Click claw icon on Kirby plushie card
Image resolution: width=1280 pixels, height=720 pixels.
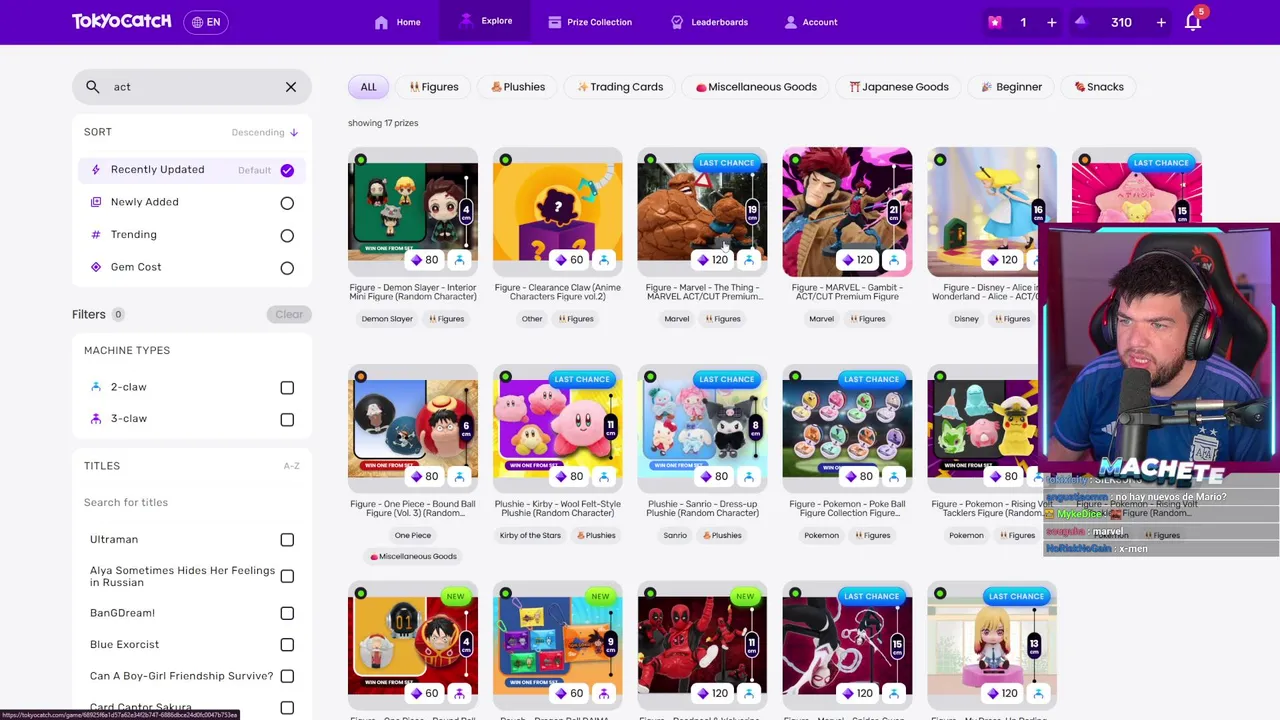coord(604,477)
